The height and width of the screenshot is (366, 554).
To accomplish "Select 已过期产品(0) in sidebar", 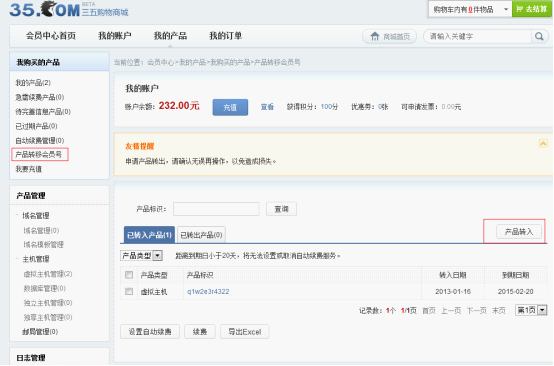I will tap(36, 126).
